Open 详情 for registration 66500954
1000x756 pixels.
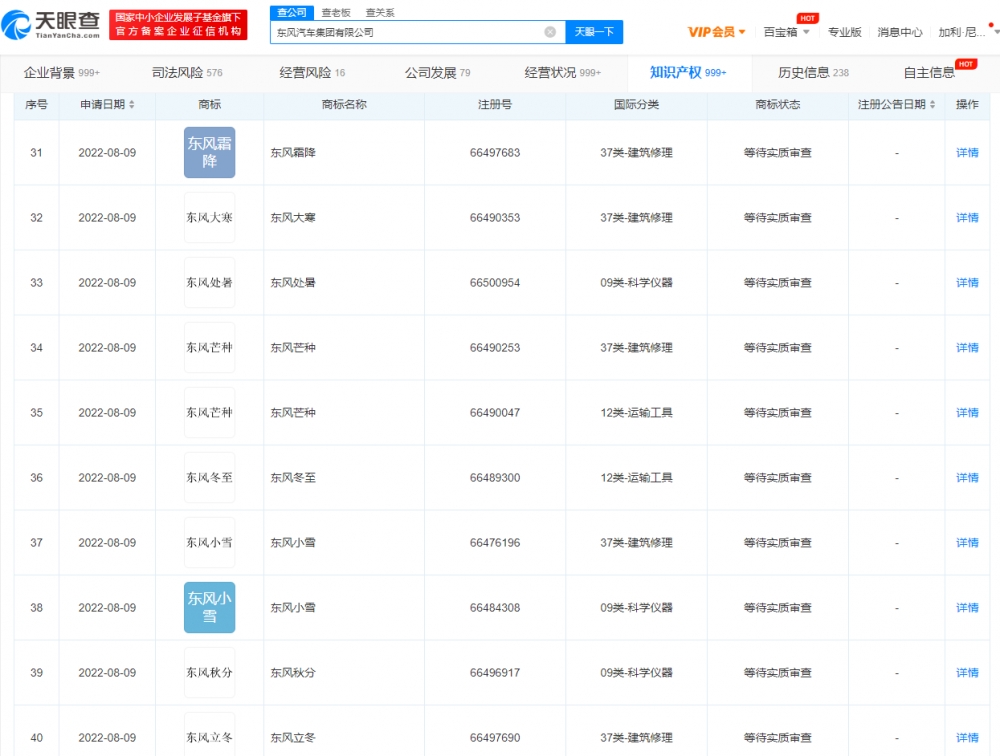click(967, 283)
